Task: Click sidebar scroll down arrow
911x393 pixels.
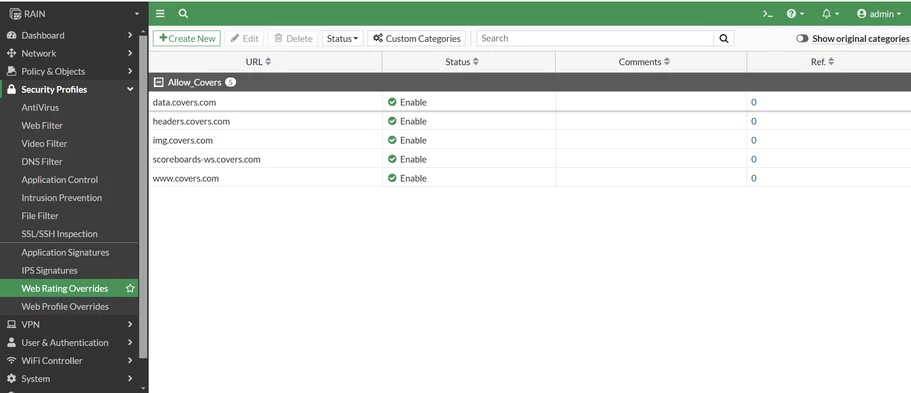Action: (143, 388)
